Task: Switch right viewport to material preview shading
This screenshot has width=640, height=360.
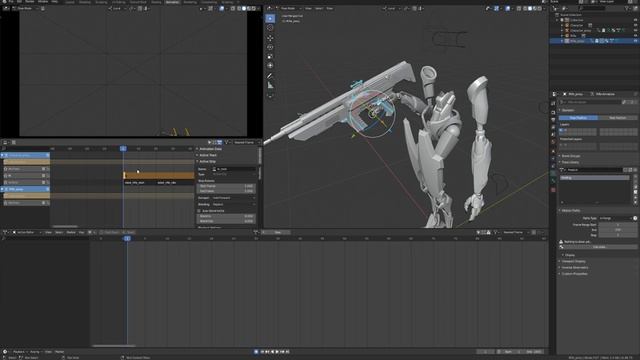Action: [535, 8]
